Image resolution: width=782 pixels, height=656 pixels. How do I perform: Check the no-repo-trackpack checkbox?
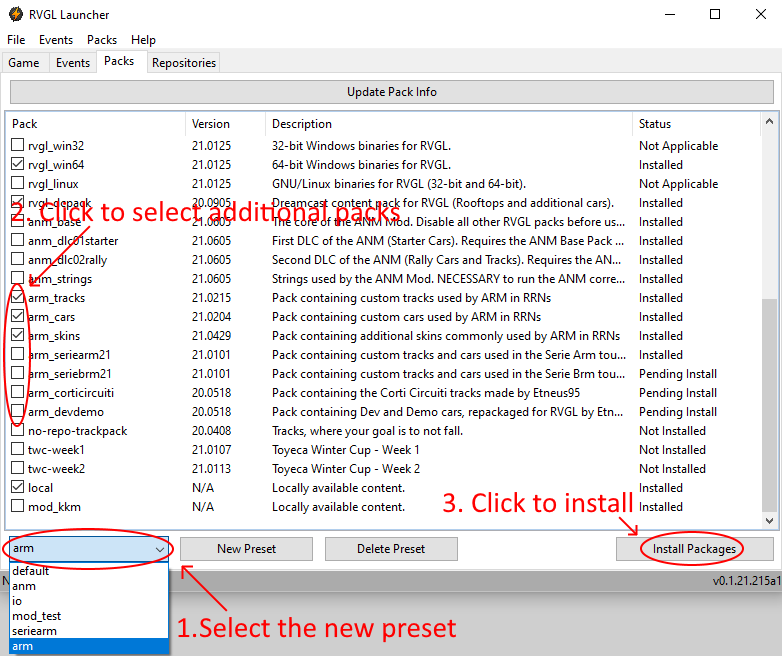(17, 430)
